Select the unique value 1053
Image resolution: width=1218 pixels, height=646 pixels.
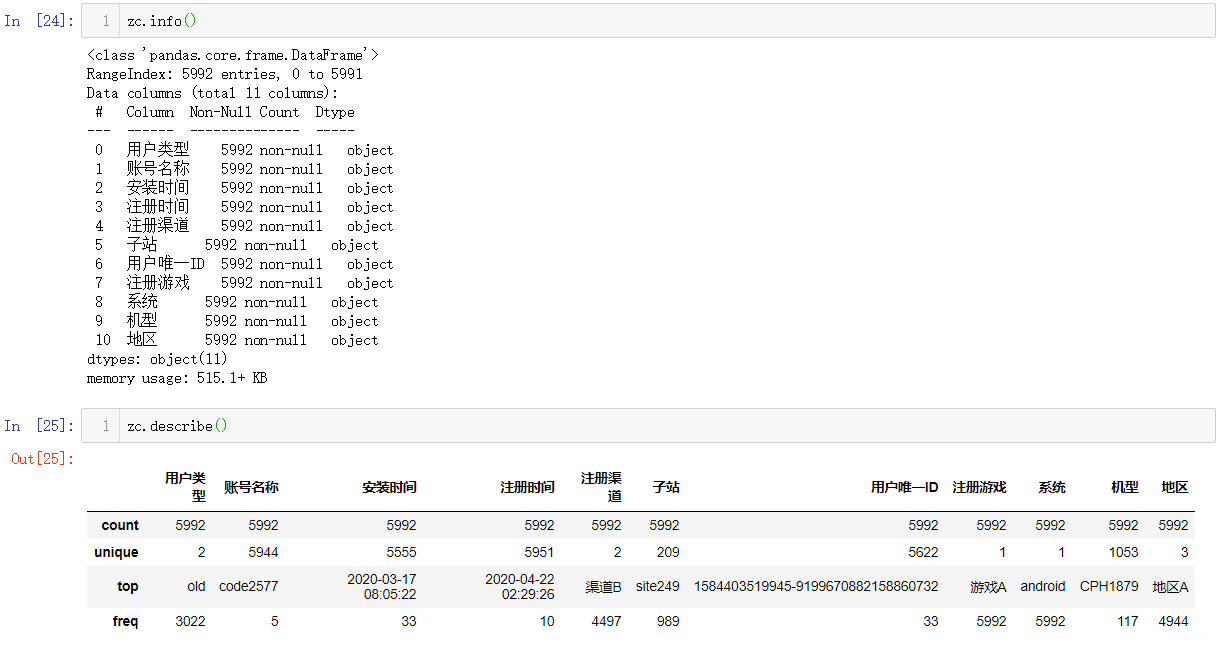(1123, 552)
